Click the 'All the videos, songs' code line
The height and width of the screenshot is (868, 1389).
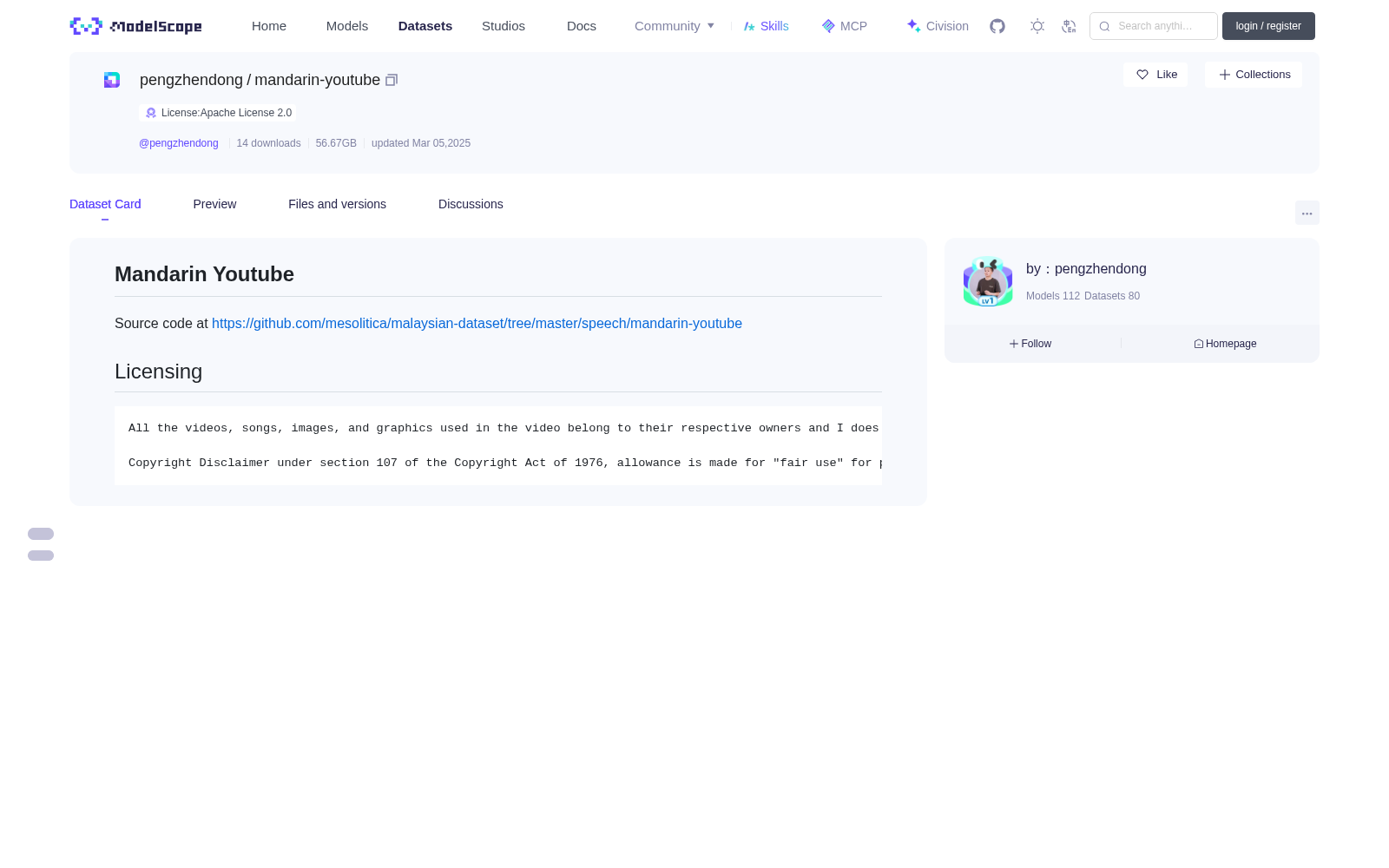pos(504,428)
